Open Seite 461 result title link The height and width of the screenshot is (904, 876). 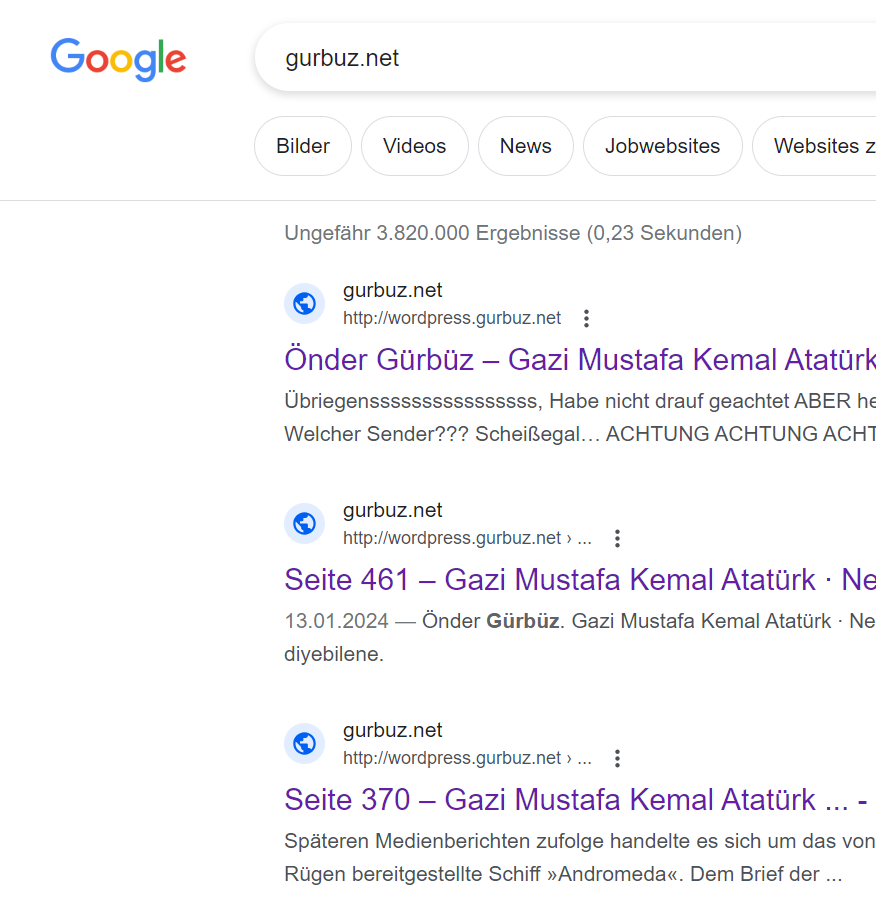coord(580,580)
